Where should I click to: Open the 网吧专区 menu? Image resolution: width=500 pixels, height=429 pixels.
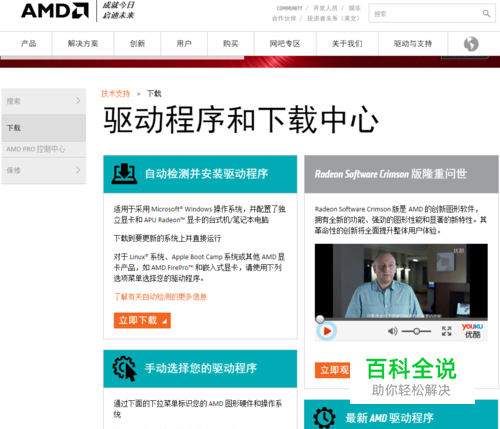point(285,44)
